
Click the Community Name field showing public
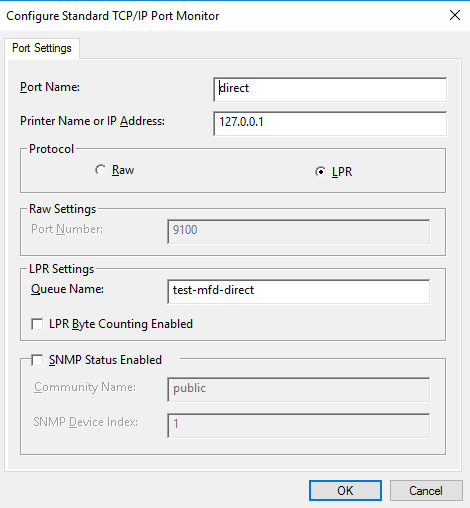299,389
